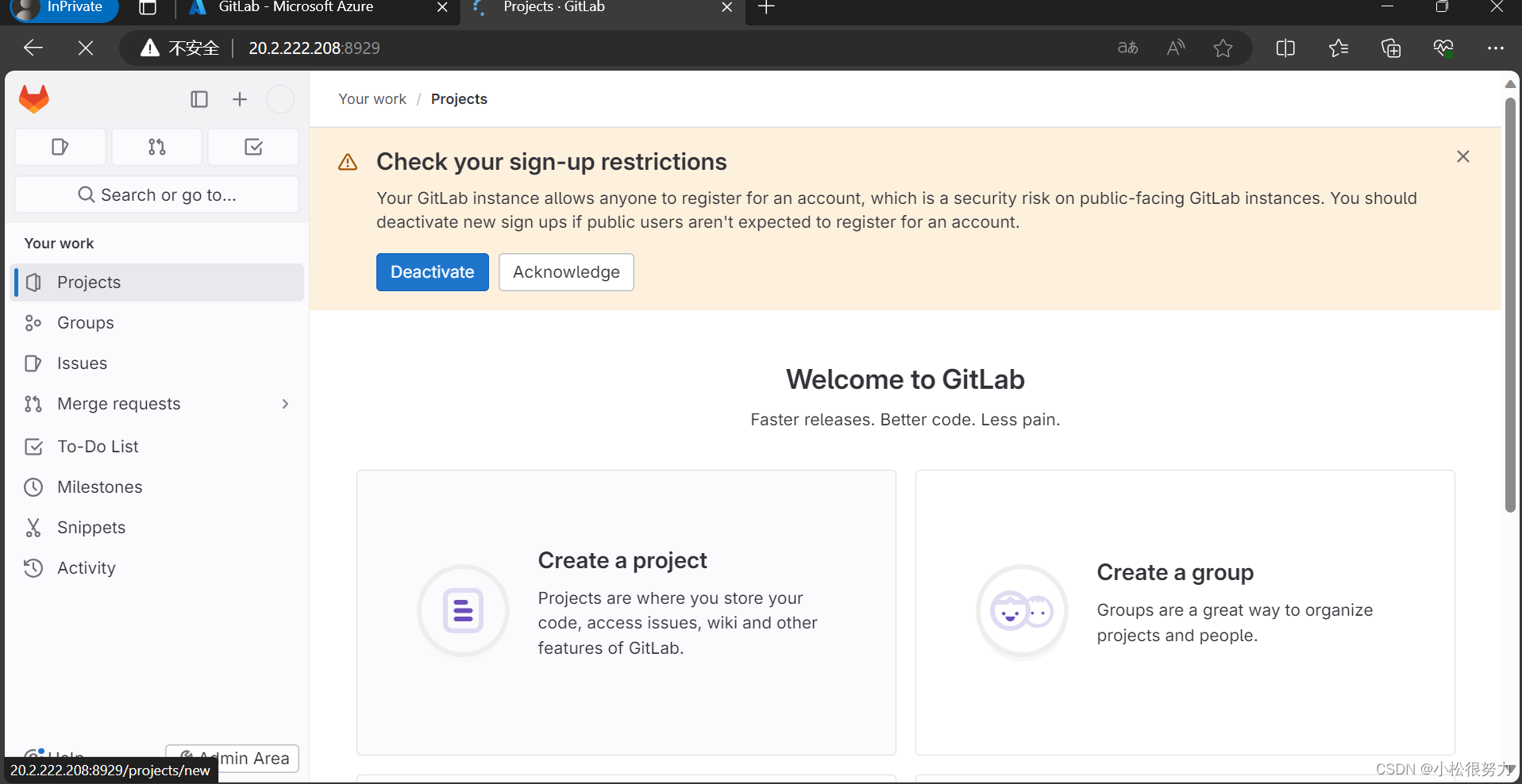1522x784 pixels.
Task: Click the GitLab fox logo
Action: 33,98
